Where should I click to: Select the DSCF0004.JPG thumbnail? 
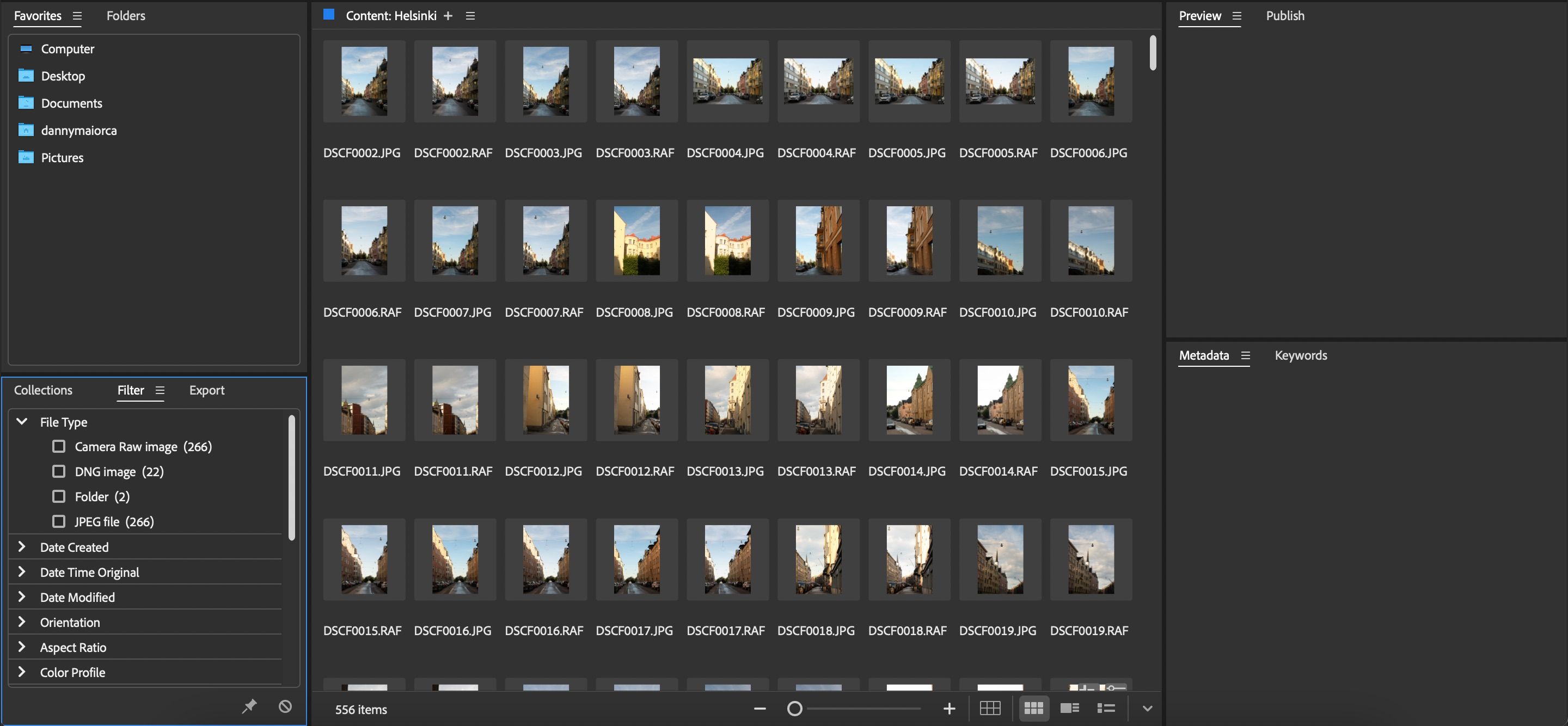[728, 81]
